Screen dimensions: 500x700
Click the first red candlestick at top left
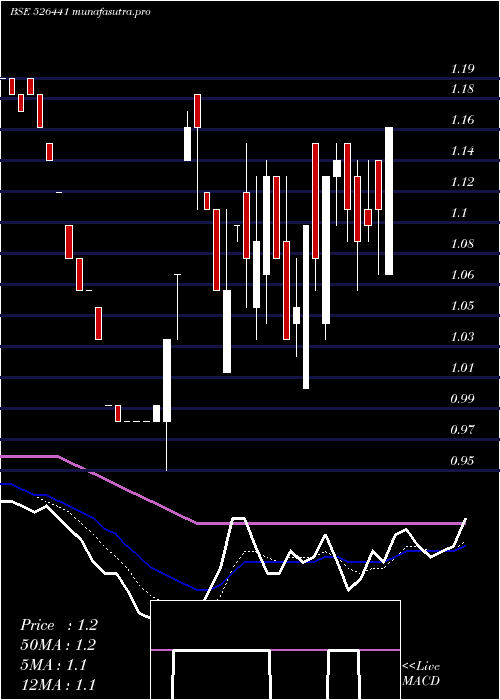[x=12, y=86]
